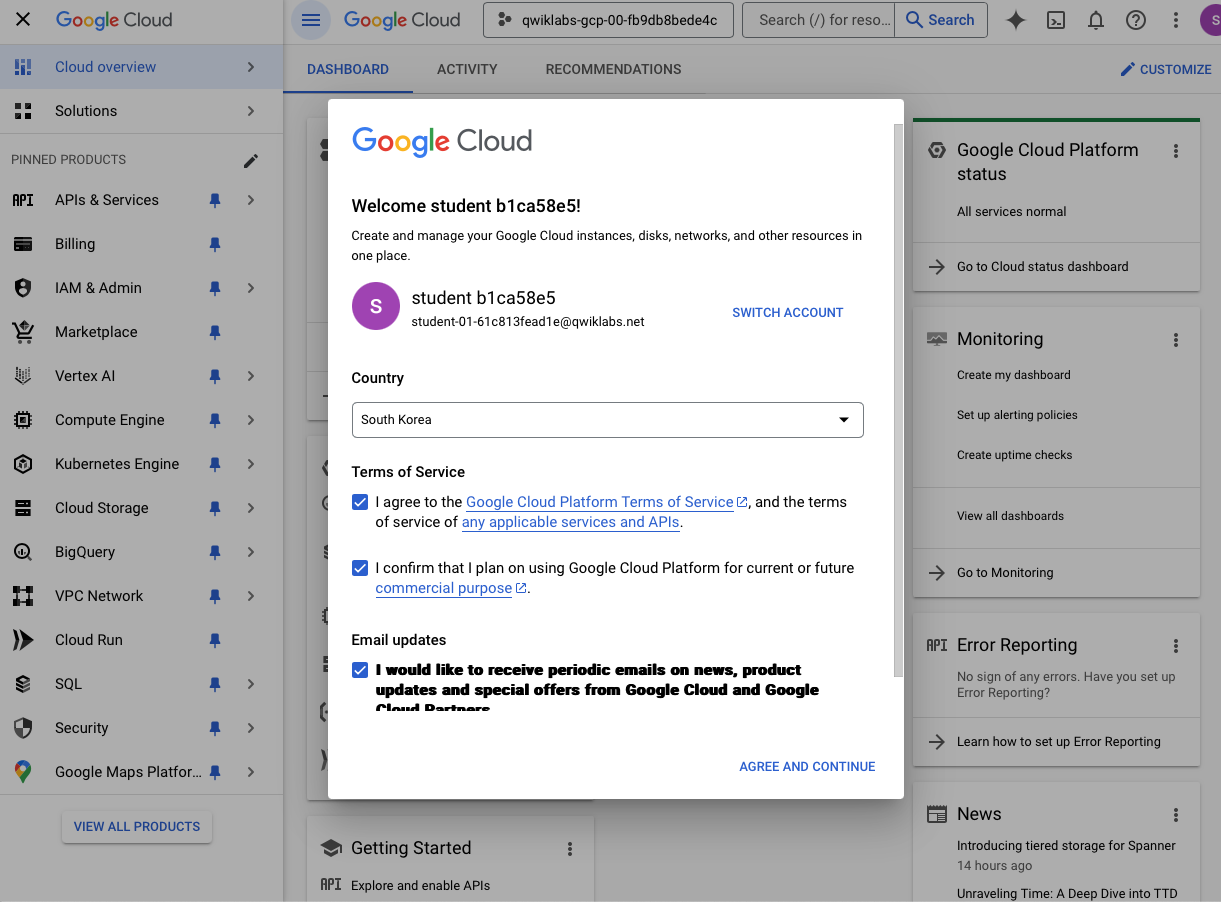Unpin Billing using its pin icon

[x=214, y=244]
